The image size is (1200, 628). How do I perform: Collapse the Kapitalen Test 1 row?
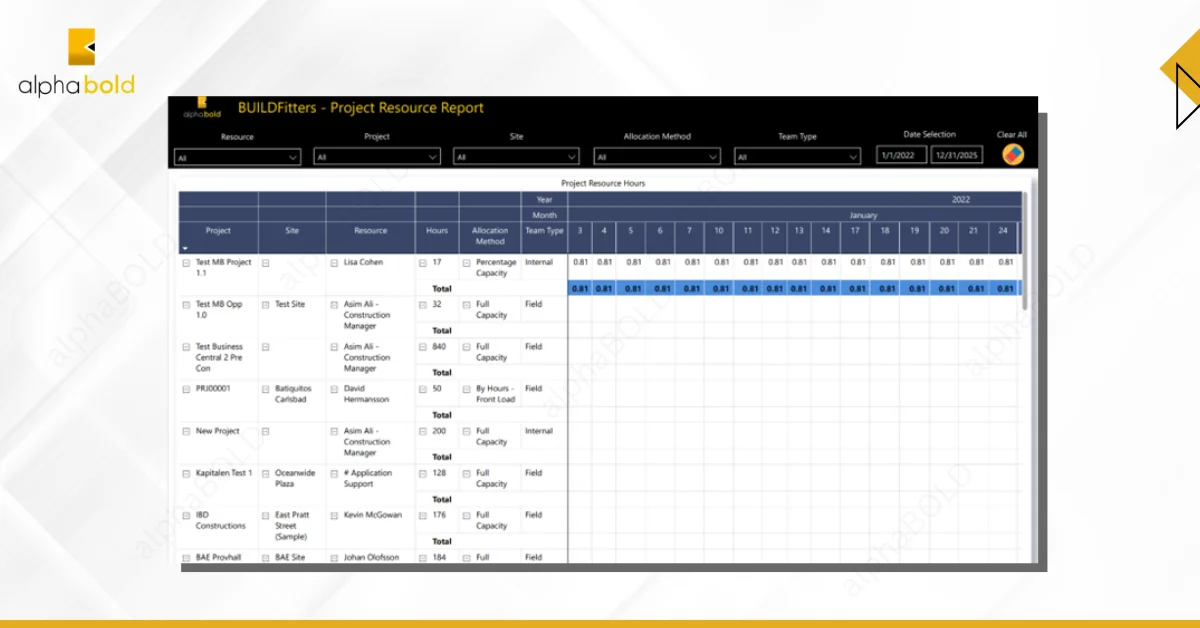click(186, 474)
